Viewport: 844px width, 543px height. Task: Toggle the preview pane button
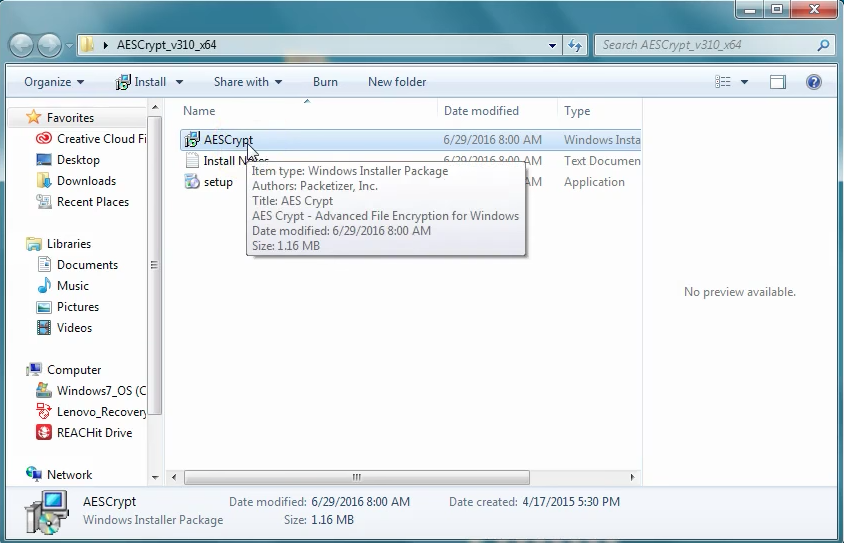[777, 82]
